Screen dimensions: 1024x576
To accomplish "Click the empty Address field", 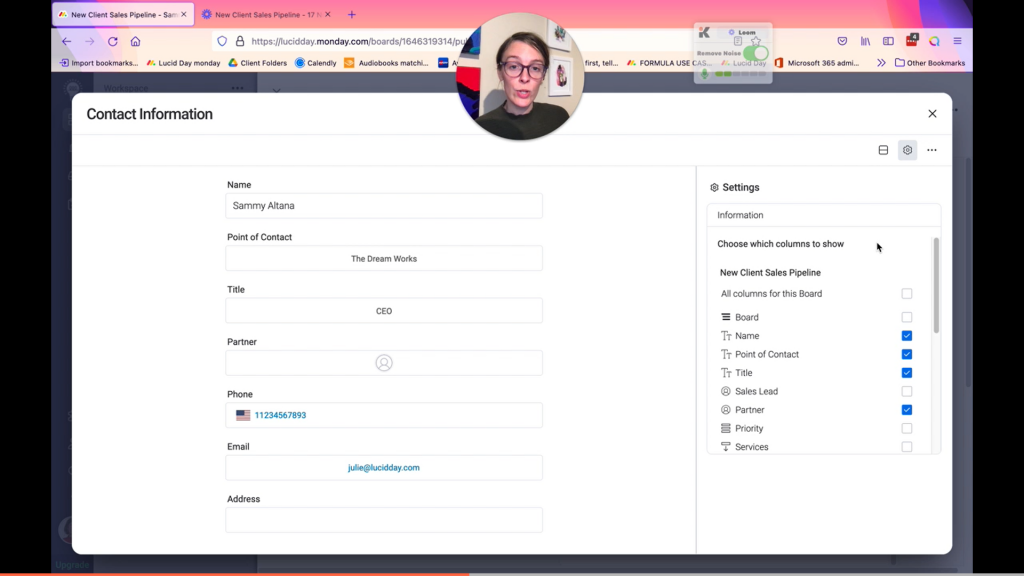I will (384, 520).
